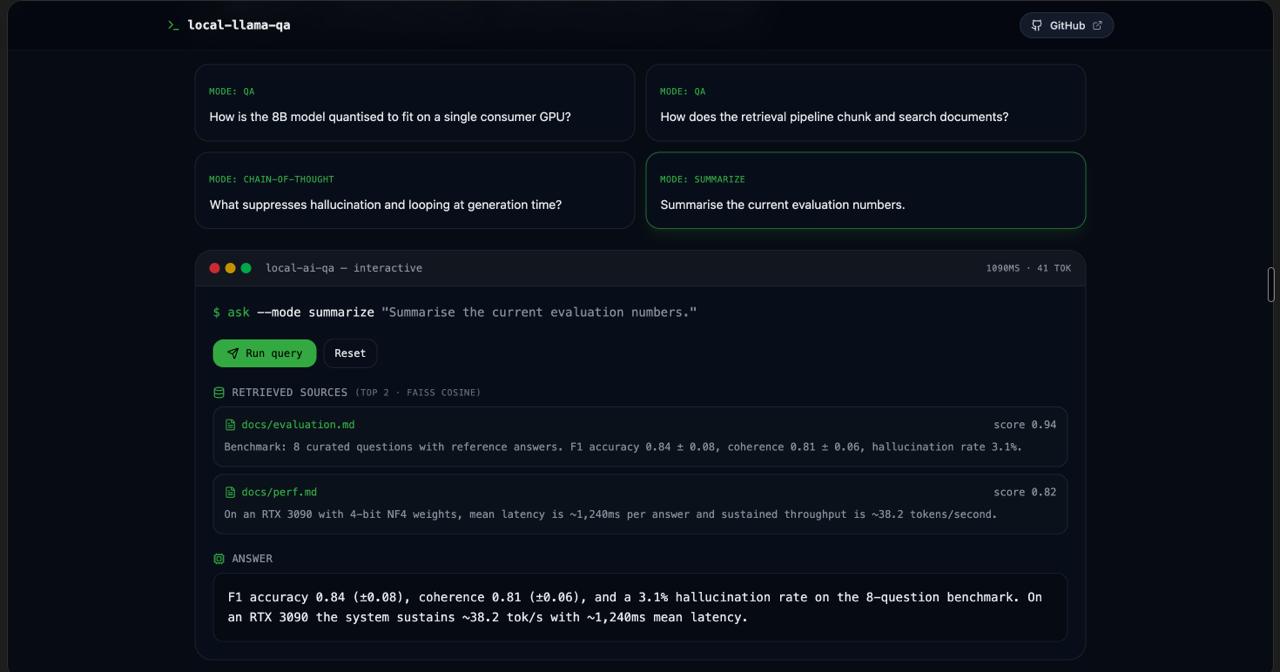Click the MODE: SUMMARIZE label
1280x672 pixels.
702,179
